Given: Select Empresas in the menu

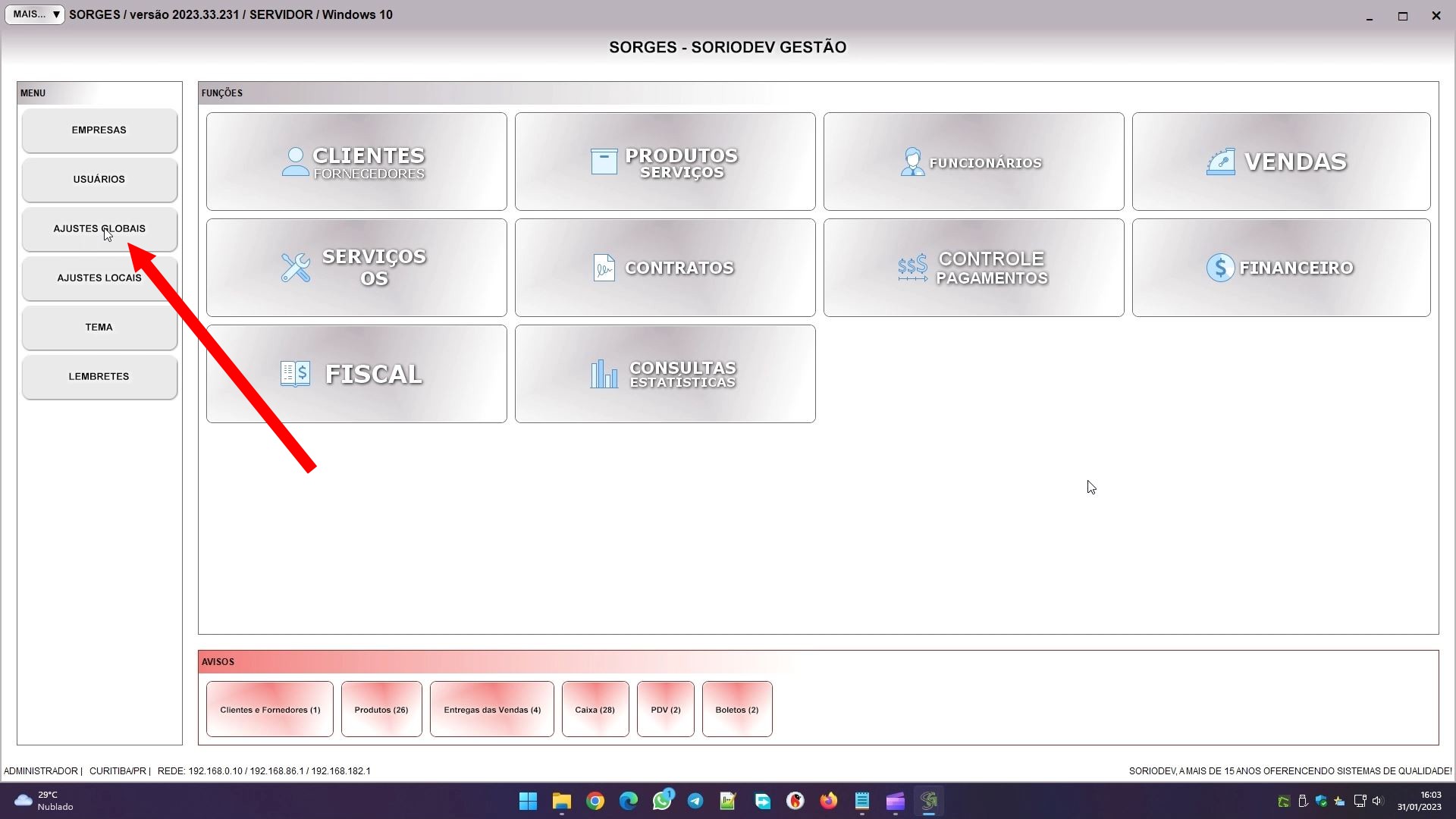Looking at the screenshot, I should click(99, 130).
